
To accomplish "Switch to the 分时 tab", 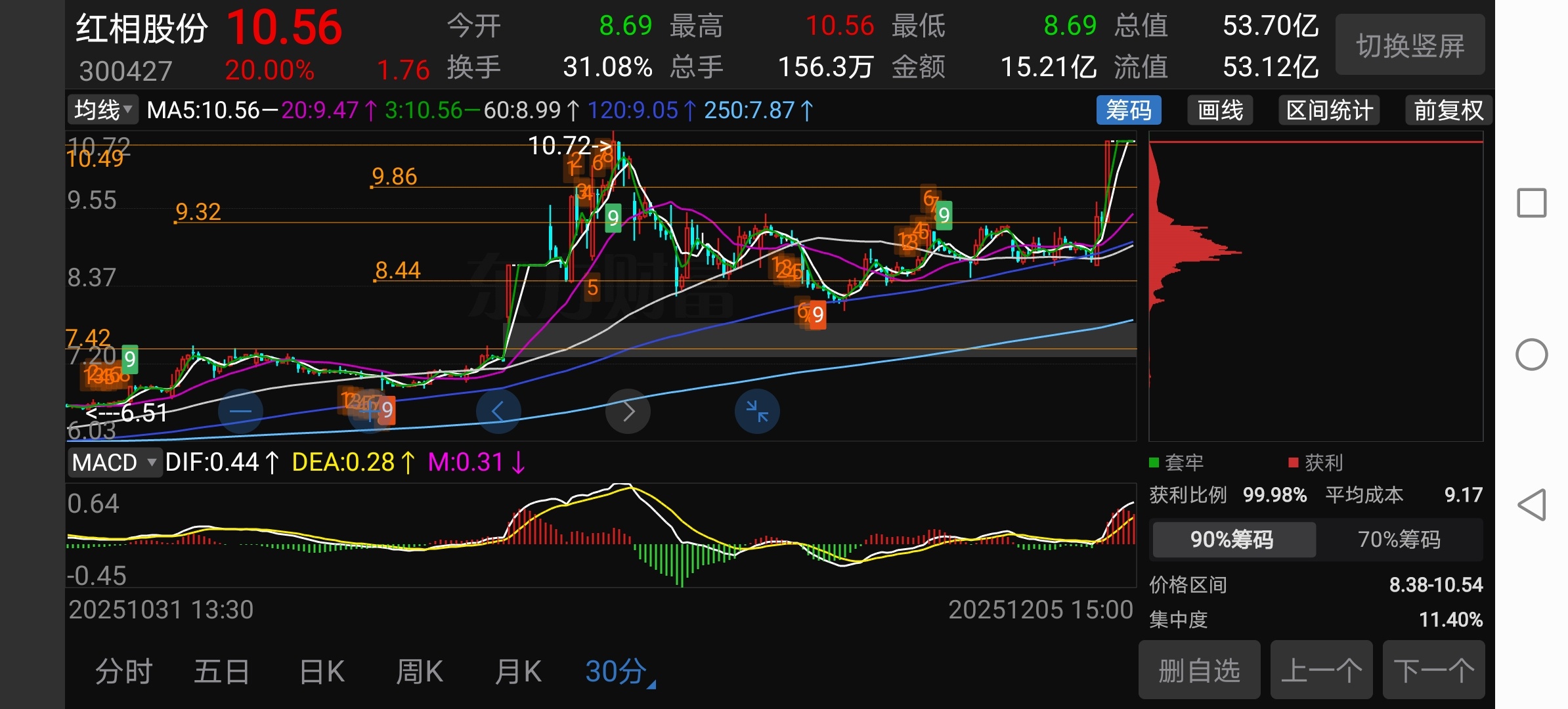I will 124,672.
